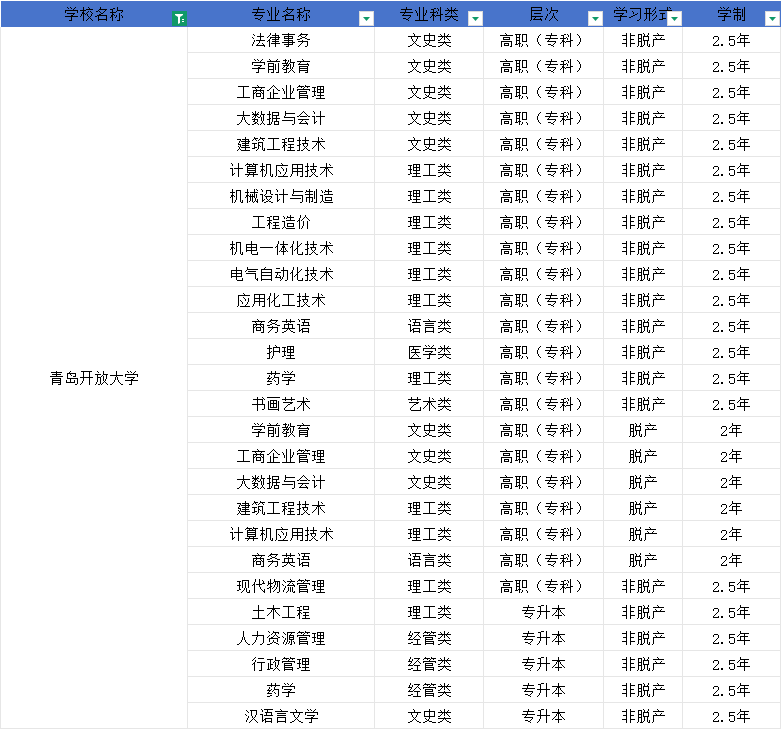The image size is (781, 729).
Task: Open the 专业名称 column filter dropdown
Action: 367,19
